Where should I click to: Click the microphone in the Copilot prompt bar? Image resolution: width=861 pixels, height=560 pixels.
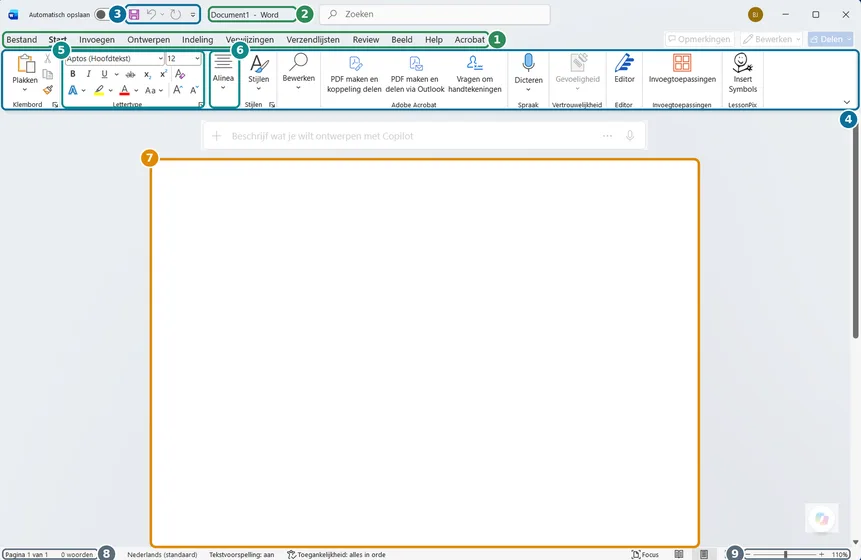click(630, 136)
